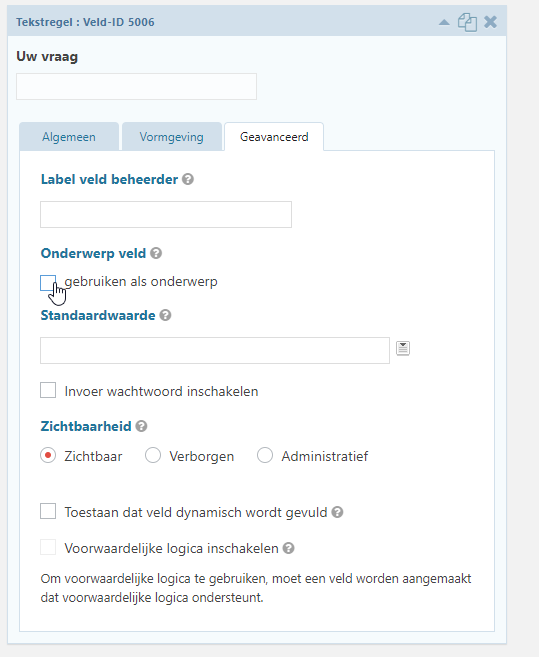This screenshot has width=539, height=657.
Task: Tick 'Toestaan dat veld dynamisch wordt gevuld'
Action: 48,511
